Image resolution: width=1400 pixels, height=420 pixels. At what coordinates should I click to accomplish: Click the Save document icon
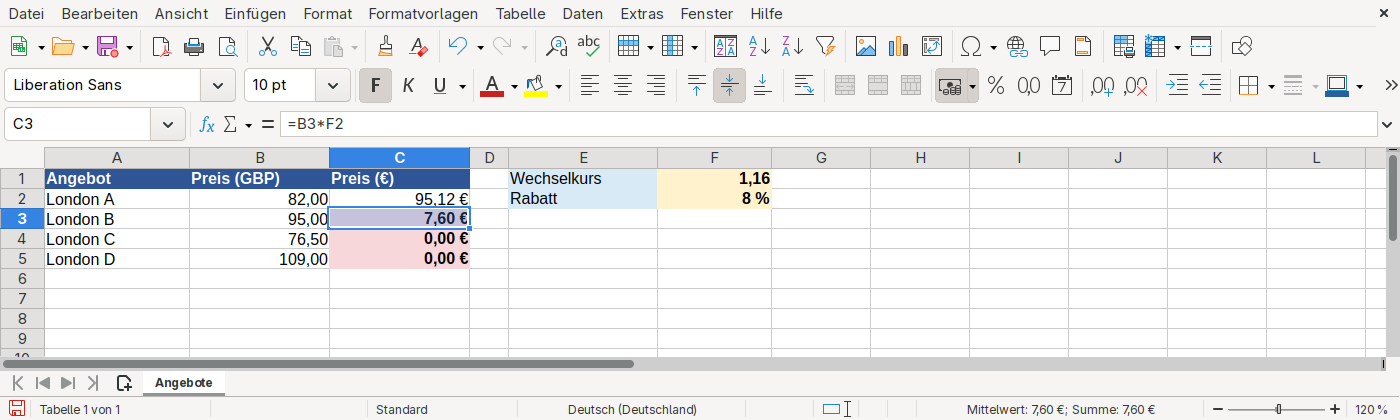107,46
